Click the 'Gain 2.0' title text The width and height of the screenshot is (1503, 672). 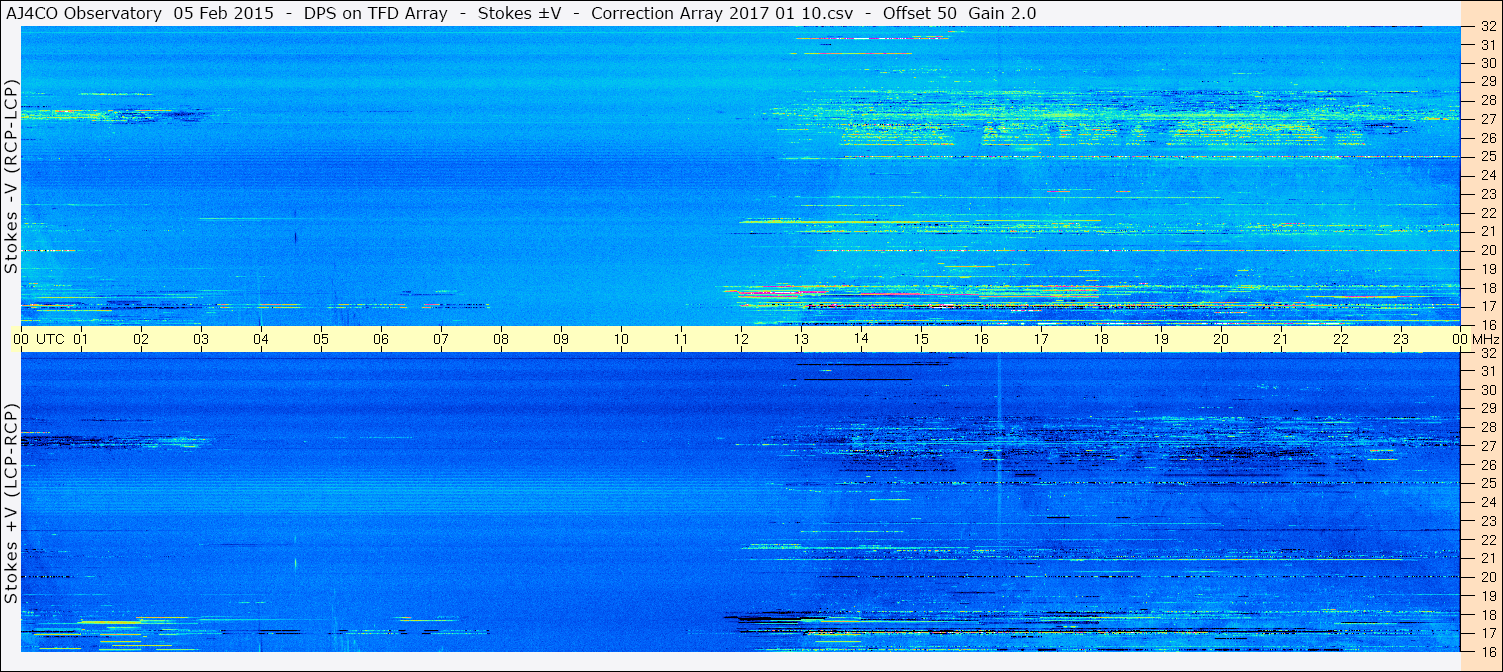1002,13
